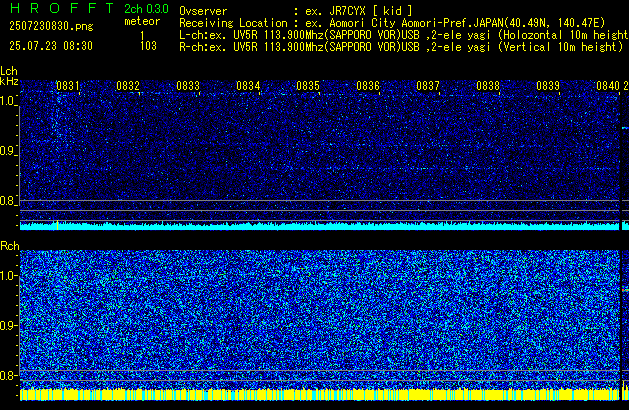Click the Lch 0.9 kHz axis label
629x410 pixels.
pyautogui.click(x=8, y=151)
